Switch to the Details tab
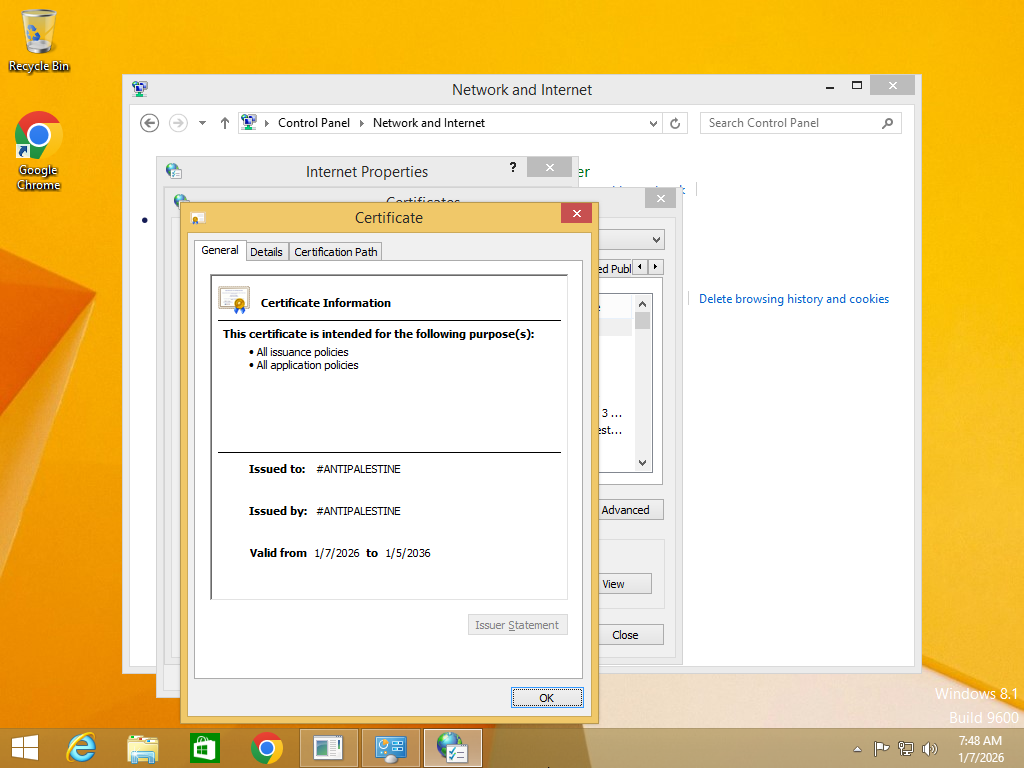 click(266, 251)
